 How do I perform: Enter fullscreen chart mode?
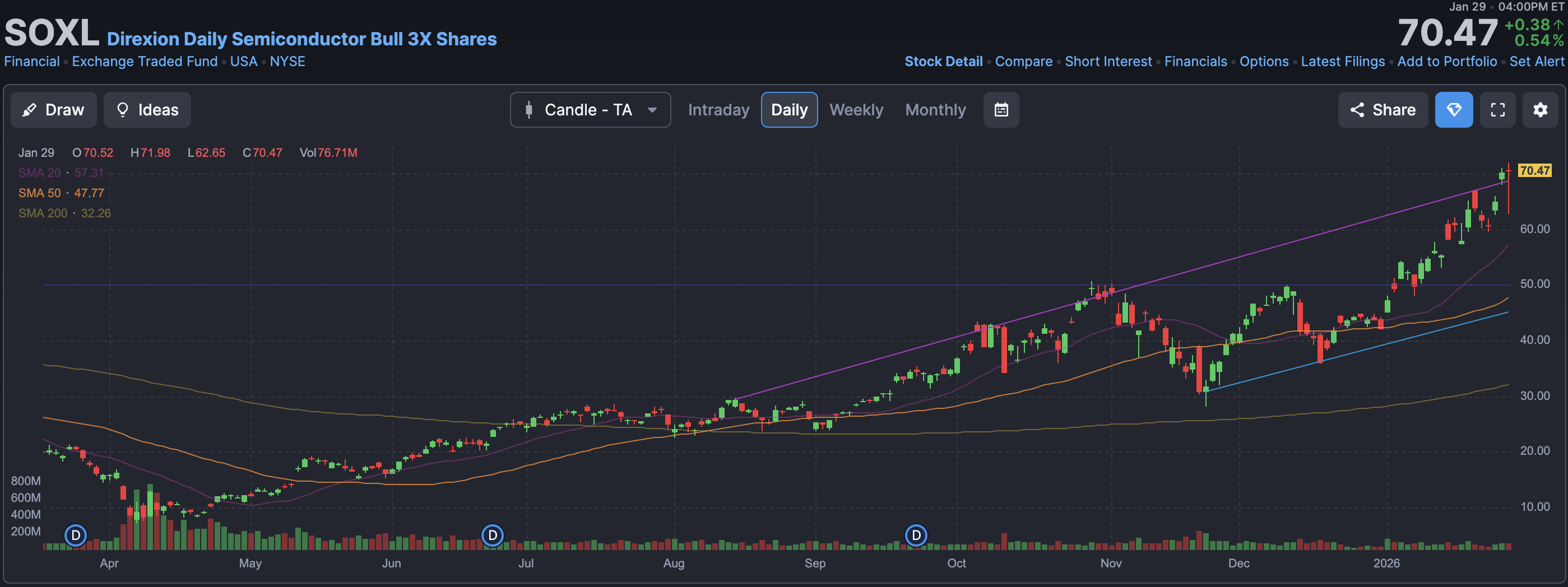1497,109
